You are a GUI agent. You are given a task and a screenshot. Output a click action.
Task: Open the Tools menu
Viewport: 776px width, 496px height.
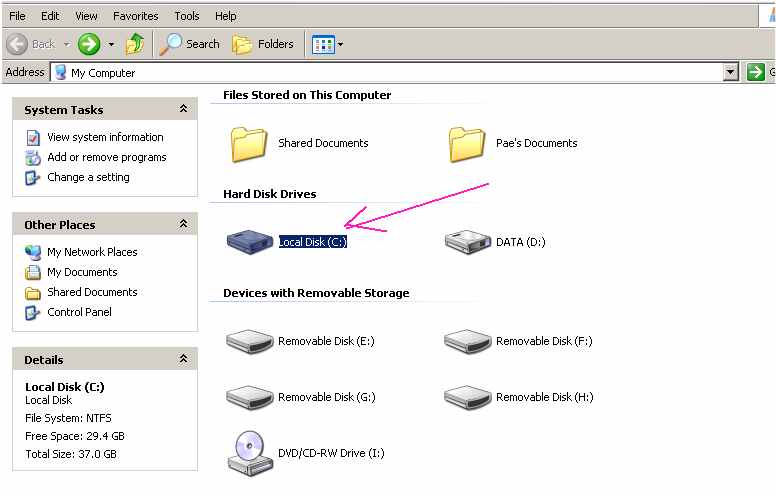(187, 16)
